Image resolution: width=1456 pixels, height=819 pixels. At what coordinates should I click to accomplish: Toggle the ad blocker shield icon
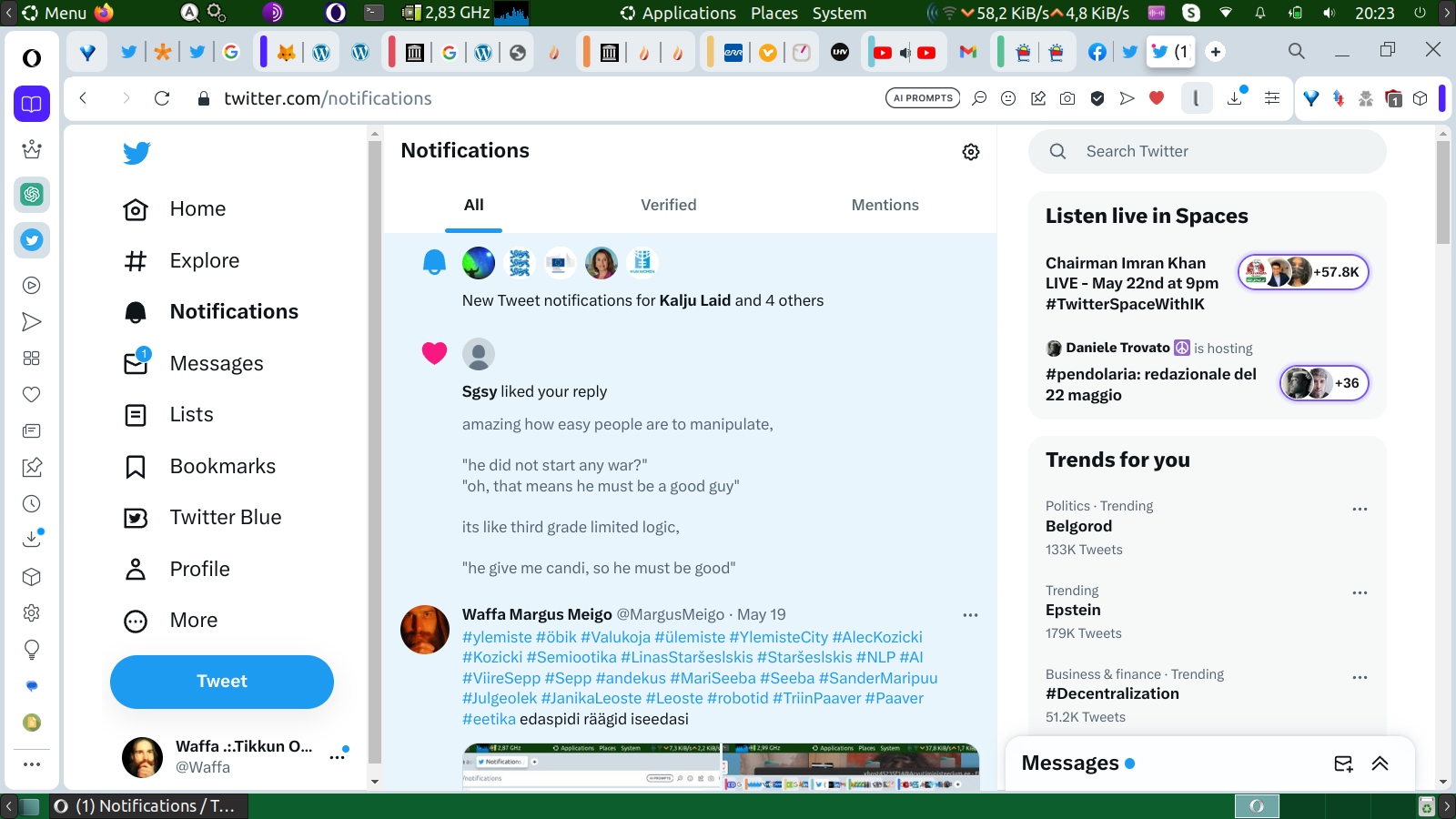[x=1097, y=98]
